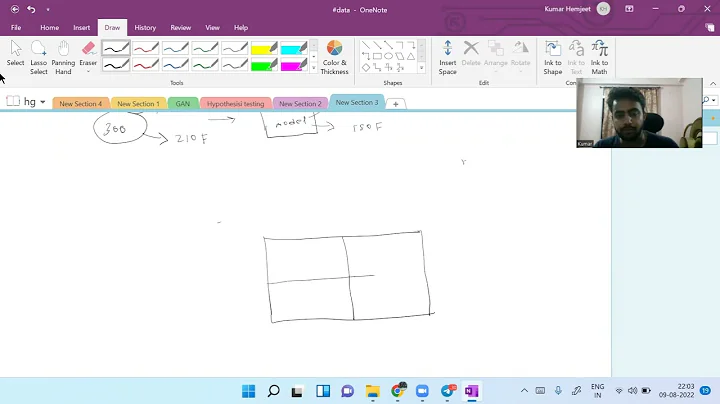Click the video thumbnail of Kumar
Screen dimensions: 720x404
(639, 113)
